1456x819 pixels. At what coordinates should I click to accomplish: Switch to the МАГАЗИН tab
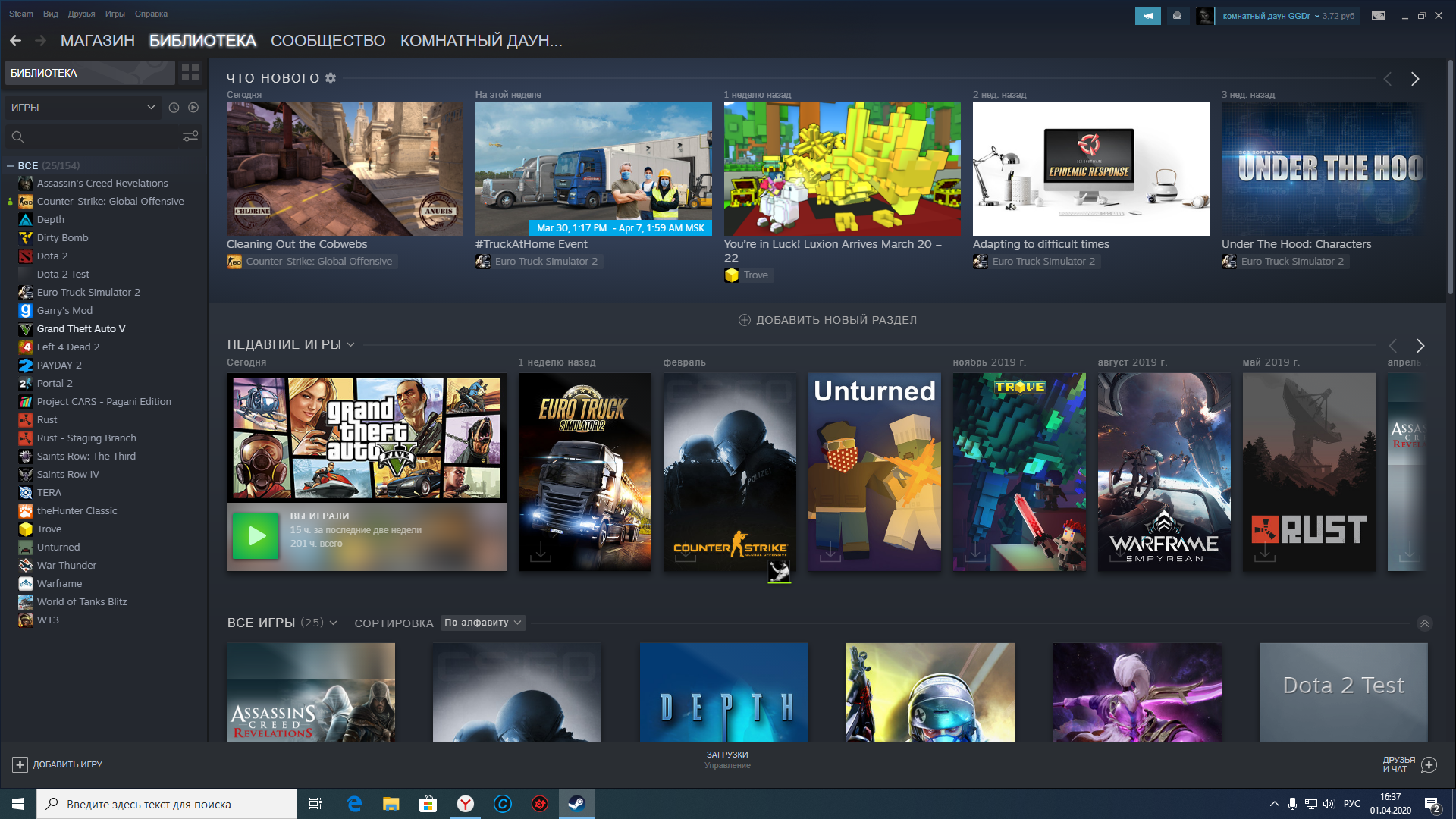click(x=98, y=41)
